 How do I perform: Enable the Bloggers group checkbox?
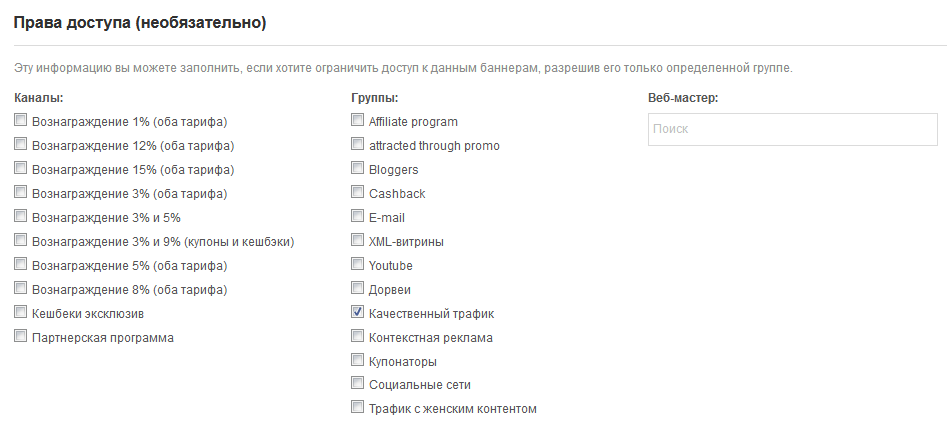(x=358, y=169)
